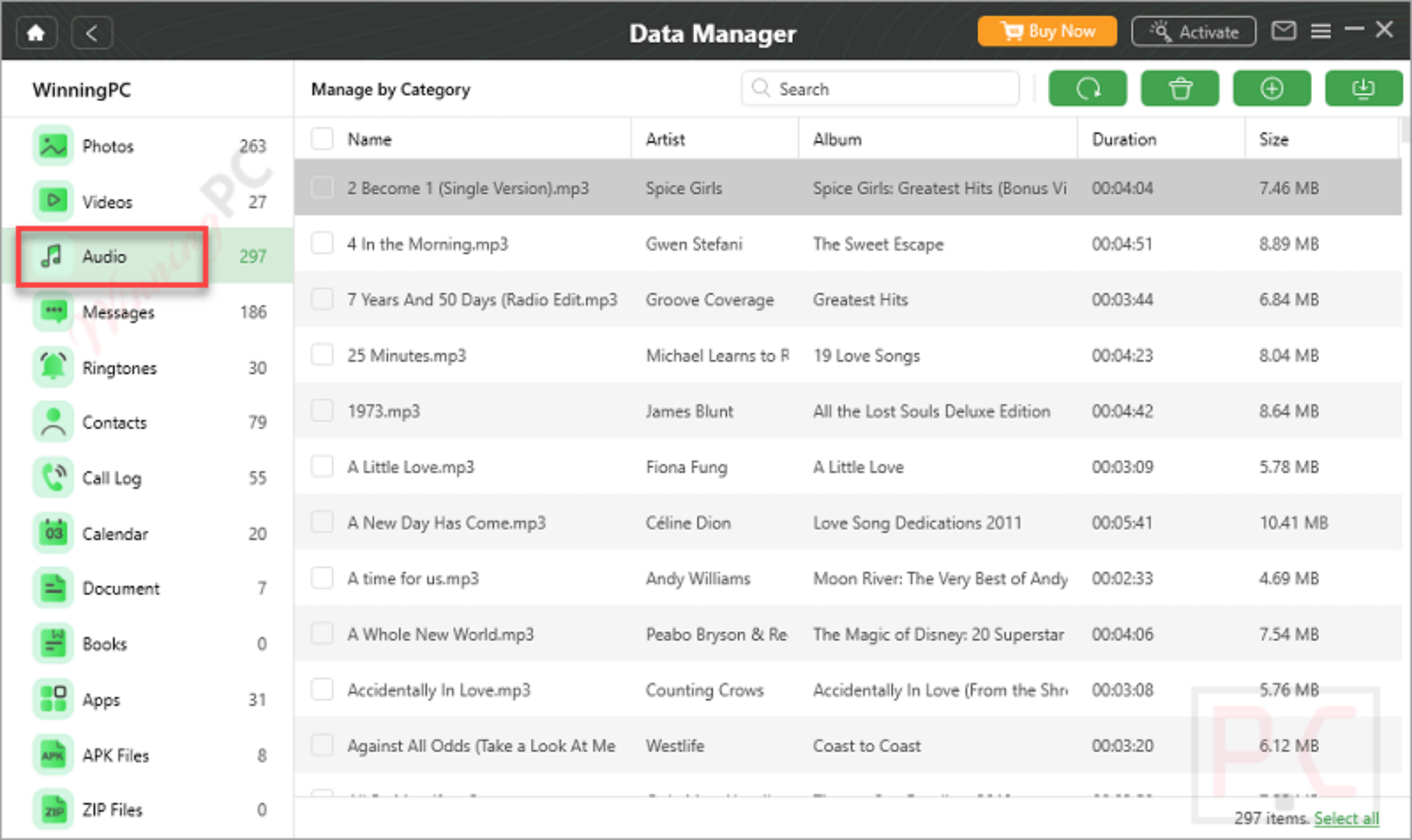Screen dimensions: 1412x840
Task: Open the Books category
Action: point(148,644)
